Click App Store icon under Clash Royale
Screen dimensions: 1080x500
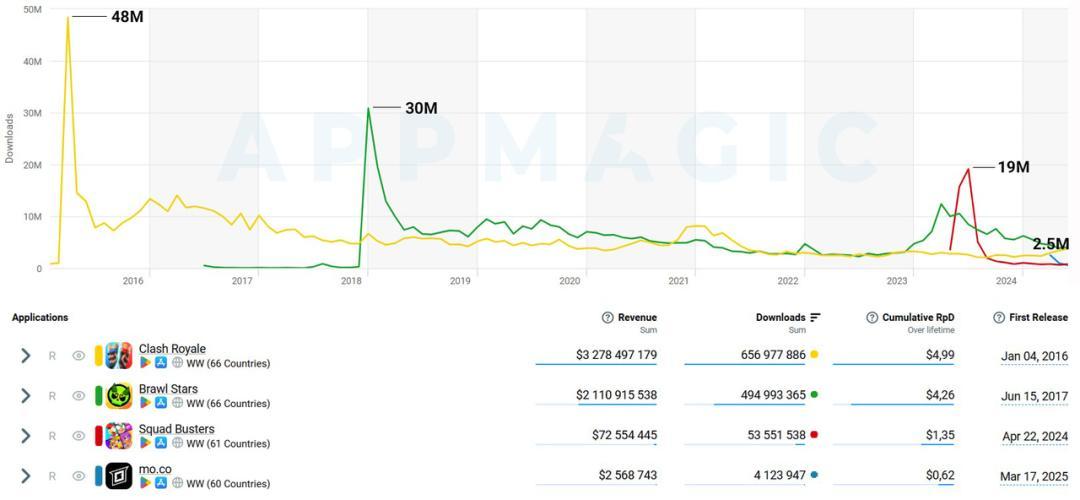click(161, 363)
